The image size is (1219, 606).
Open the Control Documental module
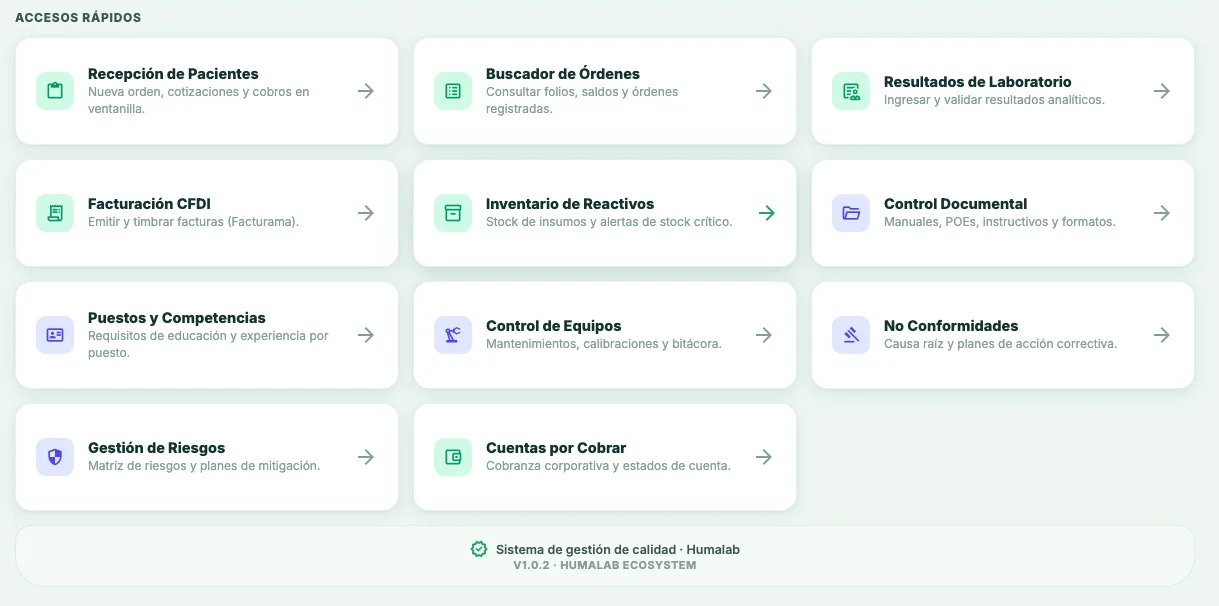1003,213
